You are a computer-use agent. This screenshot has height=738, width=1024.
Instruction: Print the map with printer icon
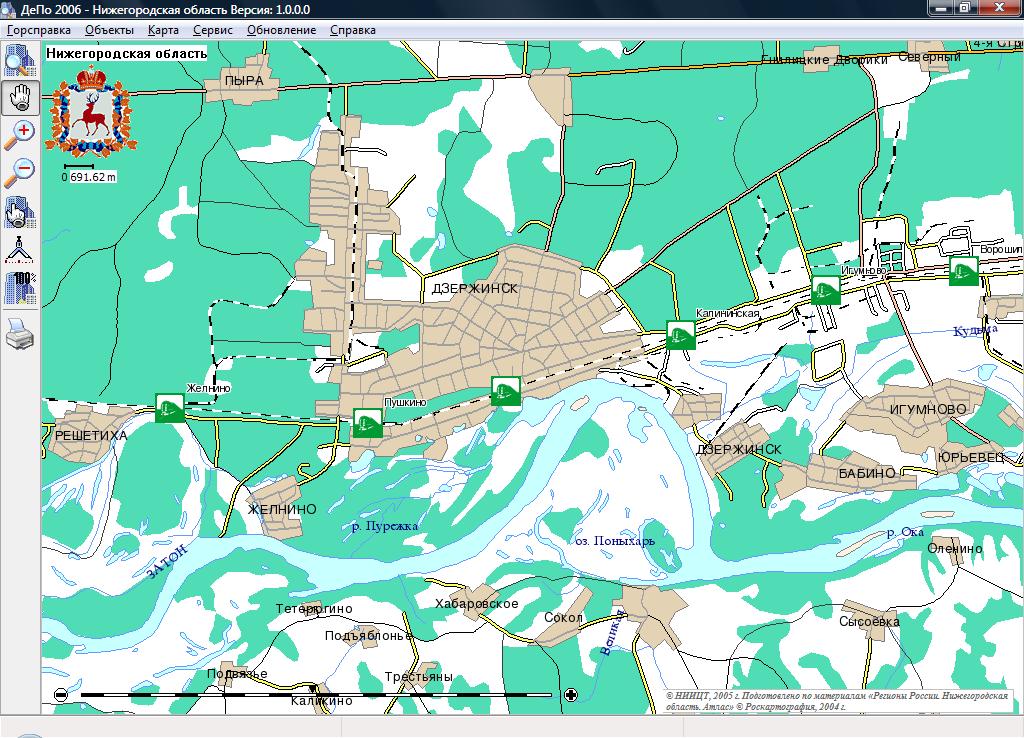click(x=20, y=333)
